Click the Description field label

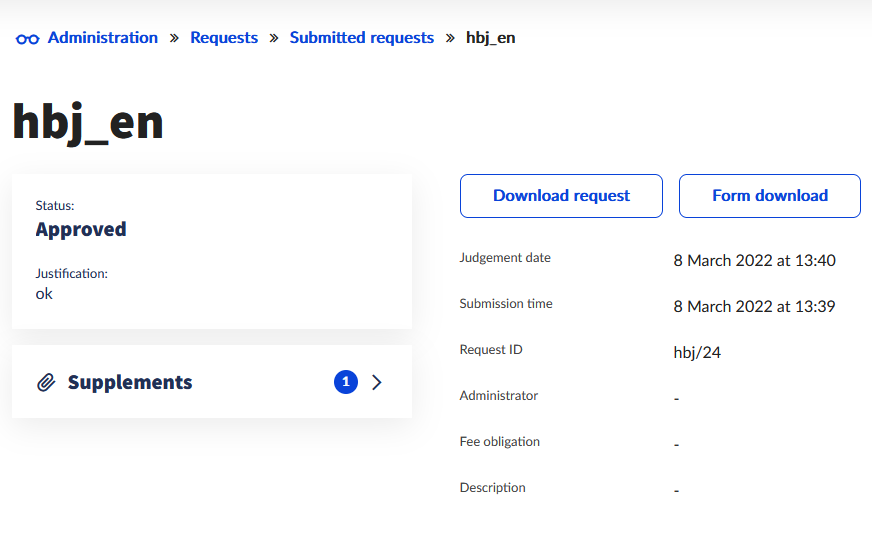pos(492,488)
